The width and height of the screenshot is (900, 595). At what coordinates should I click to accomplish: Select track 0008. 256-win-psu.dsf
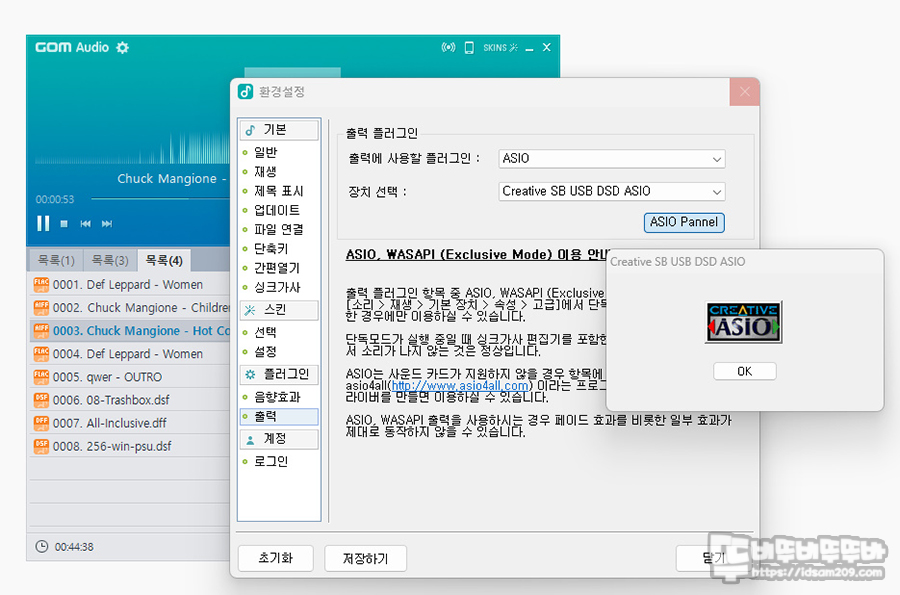[130, 446]
